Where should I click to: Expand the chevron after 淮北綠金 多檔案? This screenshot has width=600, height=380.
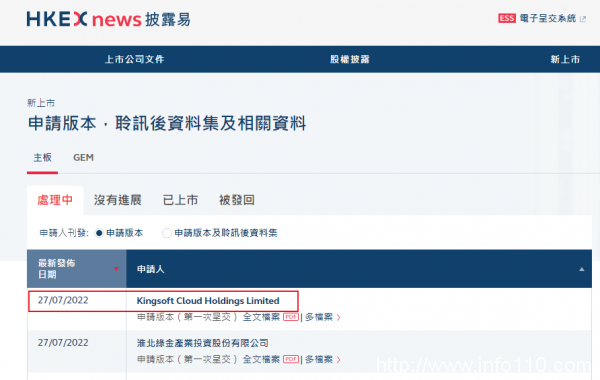pyautogui.click(x=338, y=360)
